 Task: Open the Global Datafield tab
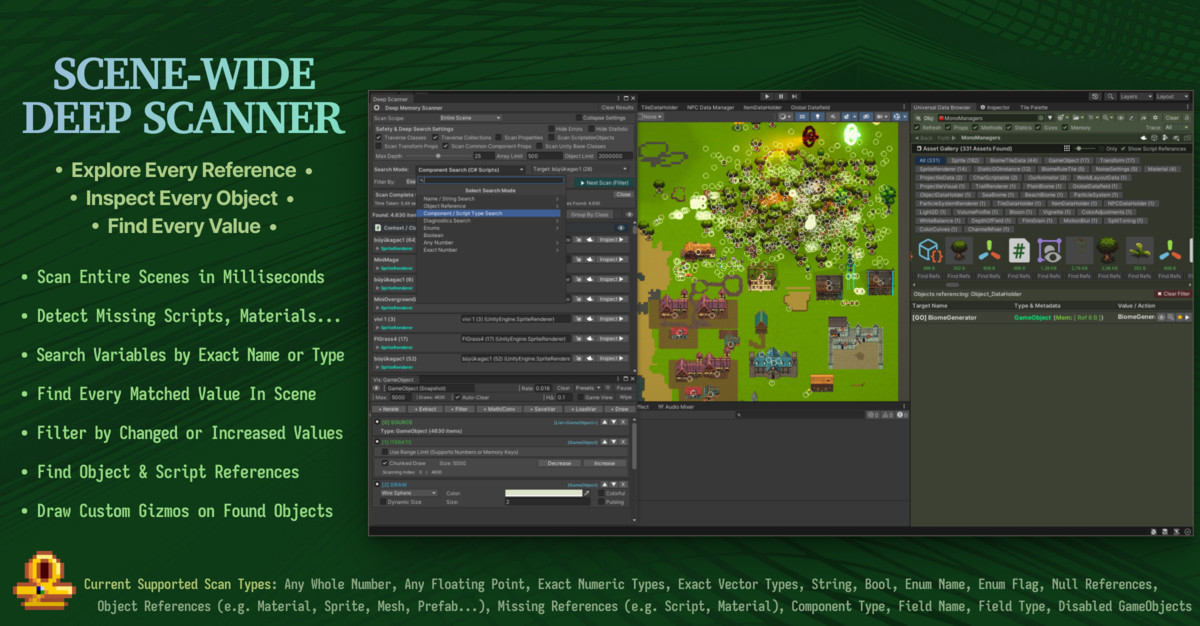pos(810,107)
